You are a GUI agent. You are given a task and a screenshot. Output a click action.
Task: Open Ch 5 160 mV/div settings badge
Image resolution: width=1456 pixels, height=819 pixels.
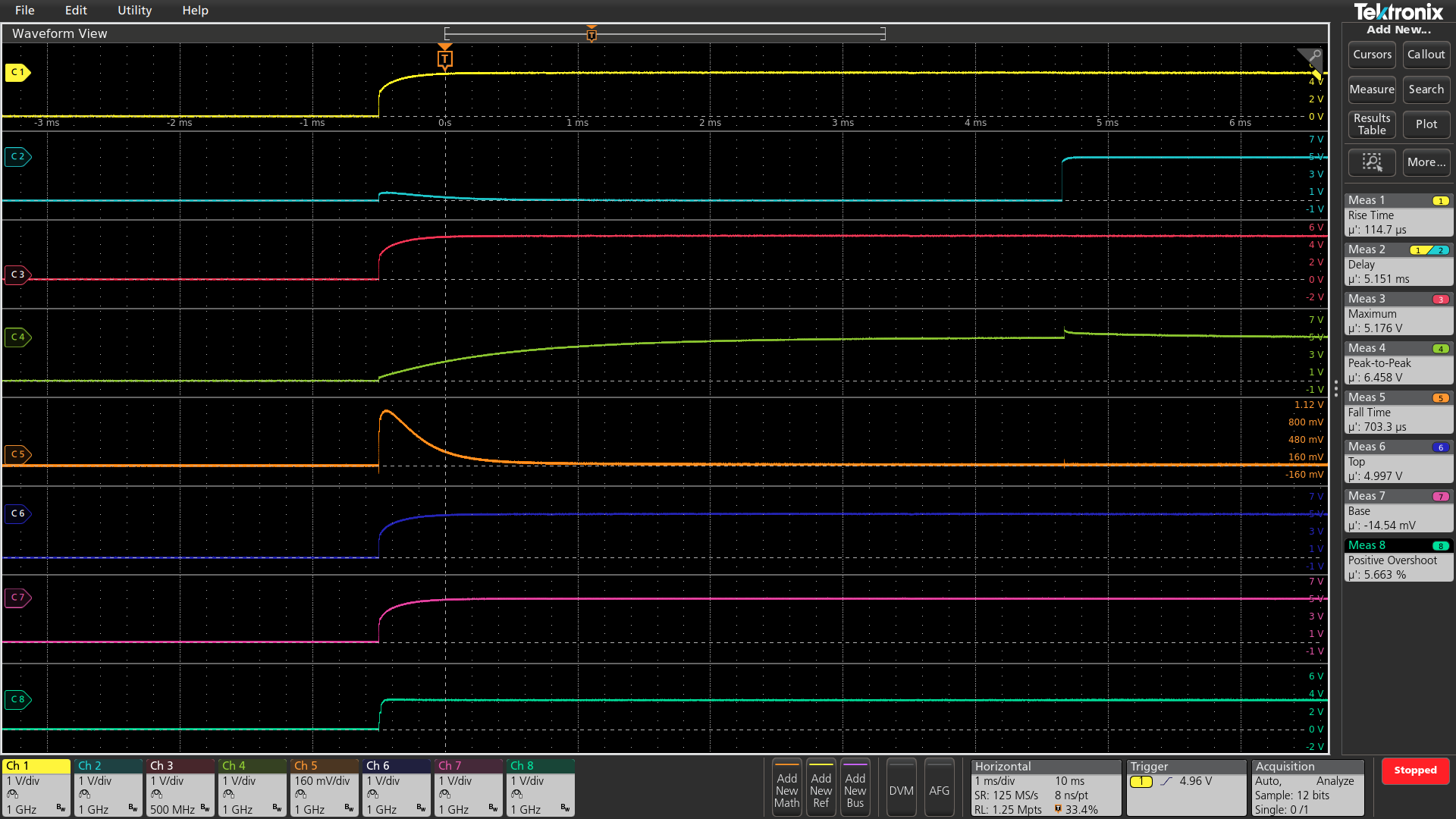point(324,787)
